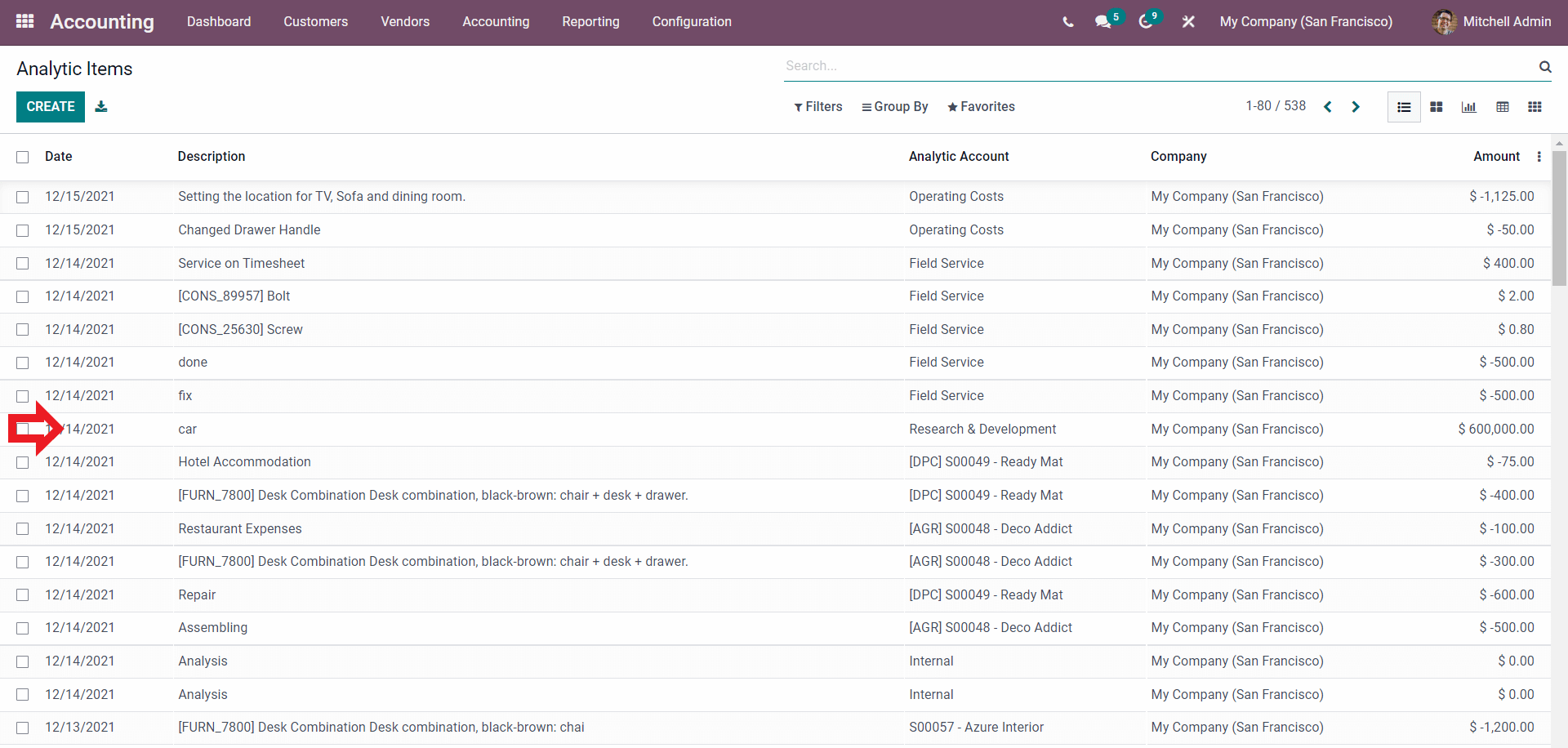The height and width of the screenshot is (748, 1568).
Task: Switch to kanban view
Action: click(x=1437, y=107)
